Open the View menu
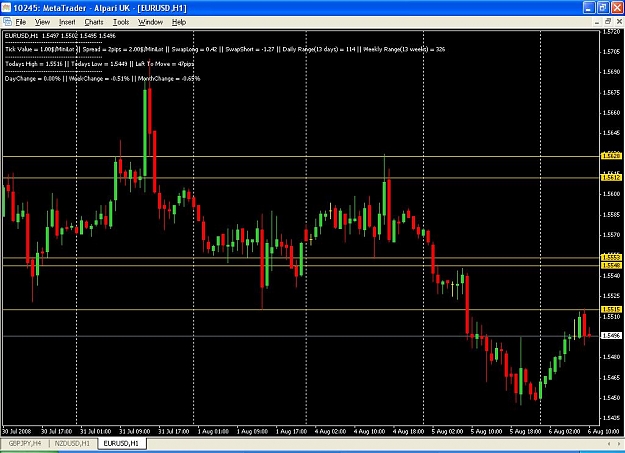The height and width of the screenshot is (453, 625). click(x=42, y=22)
